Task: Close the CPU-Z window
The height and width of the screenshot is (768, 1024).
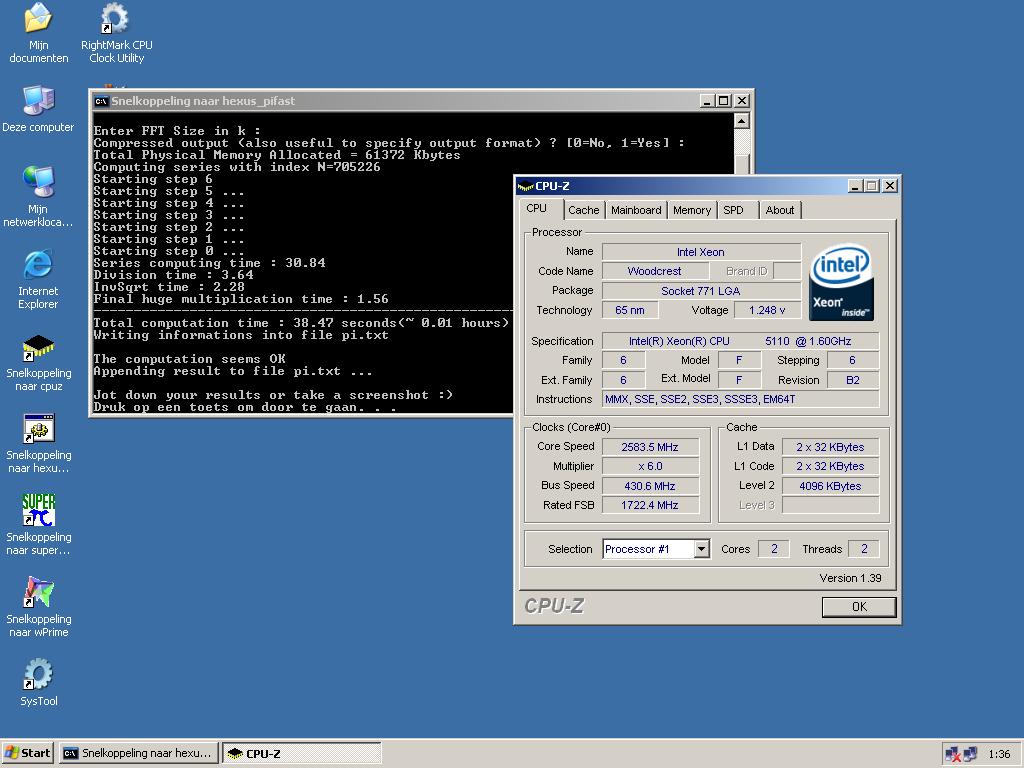Action: (x=889, y=186)
